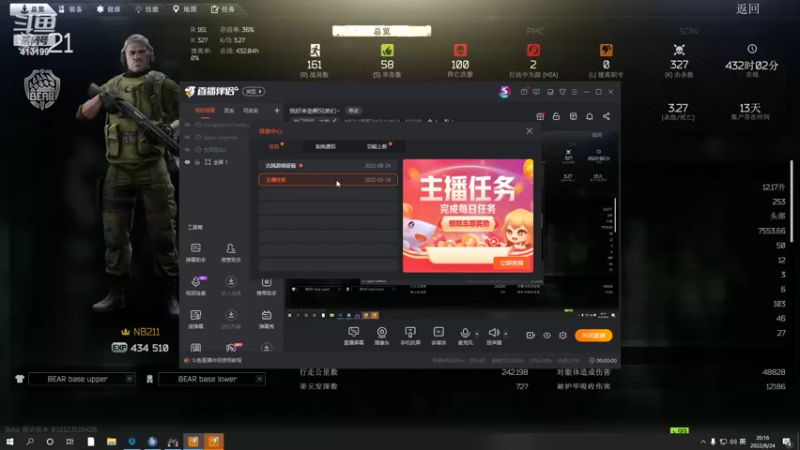Open the usage tutorial link in app footer
Screen dimensions: 800x450
[x=217, y=360]
